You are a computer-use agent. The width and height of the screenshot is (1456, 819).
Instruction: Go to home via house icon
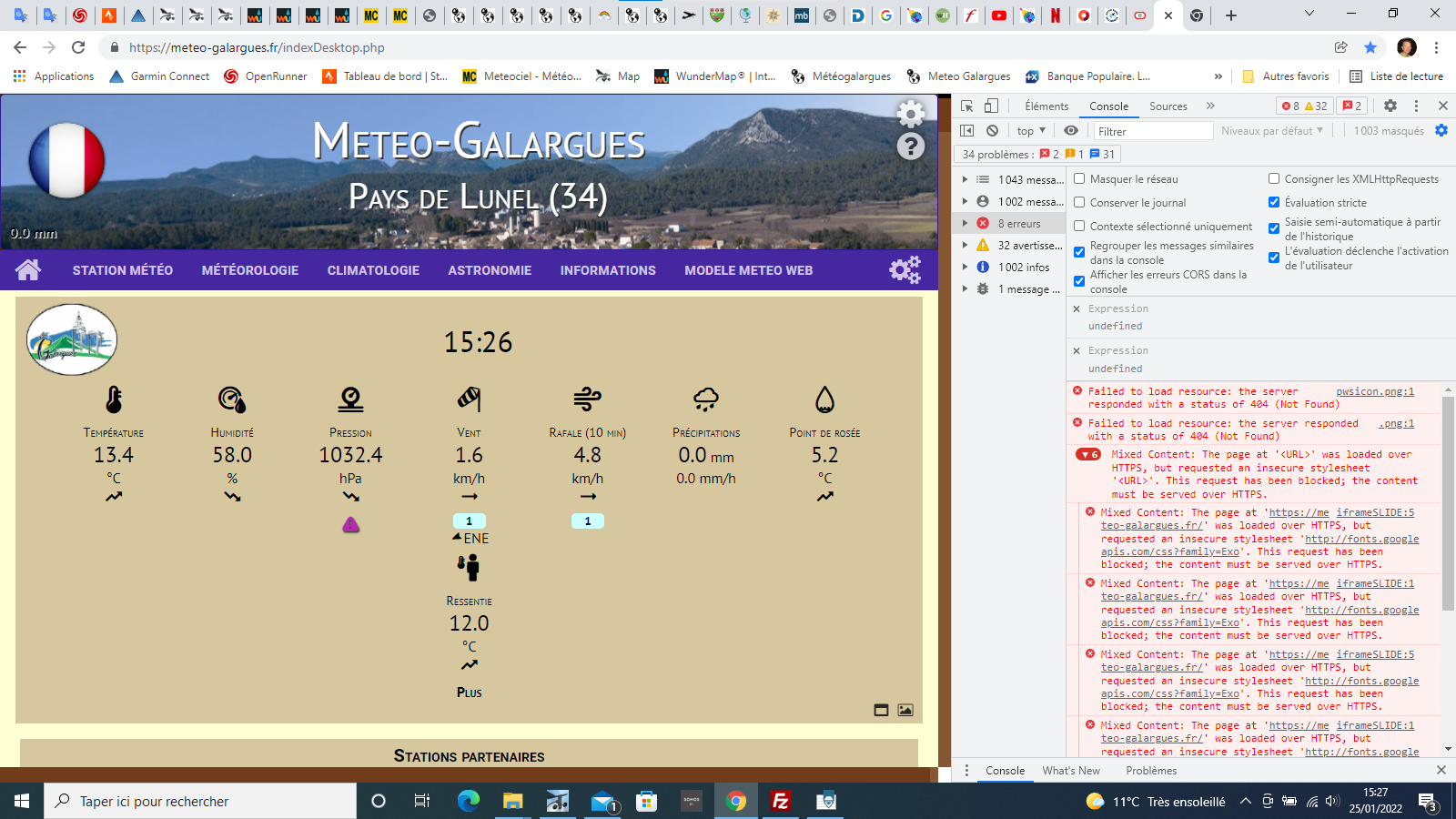pyautogui.click(x=28, y=269)
